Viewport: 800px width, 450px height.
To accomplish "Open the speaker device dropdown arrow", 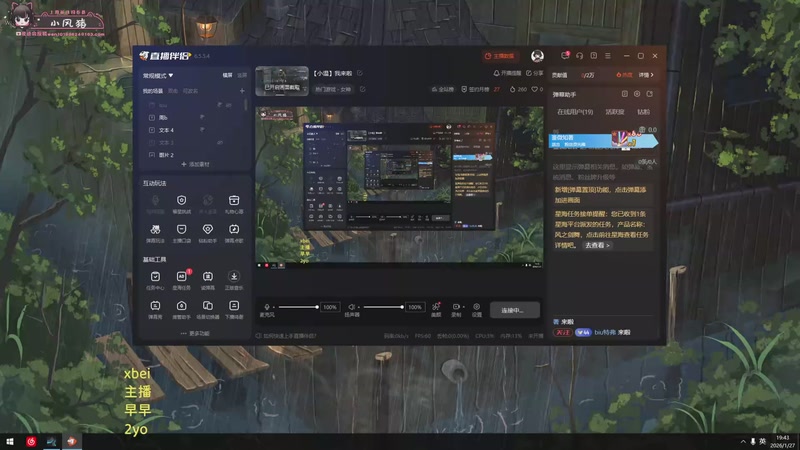I will tap(359, 307).
